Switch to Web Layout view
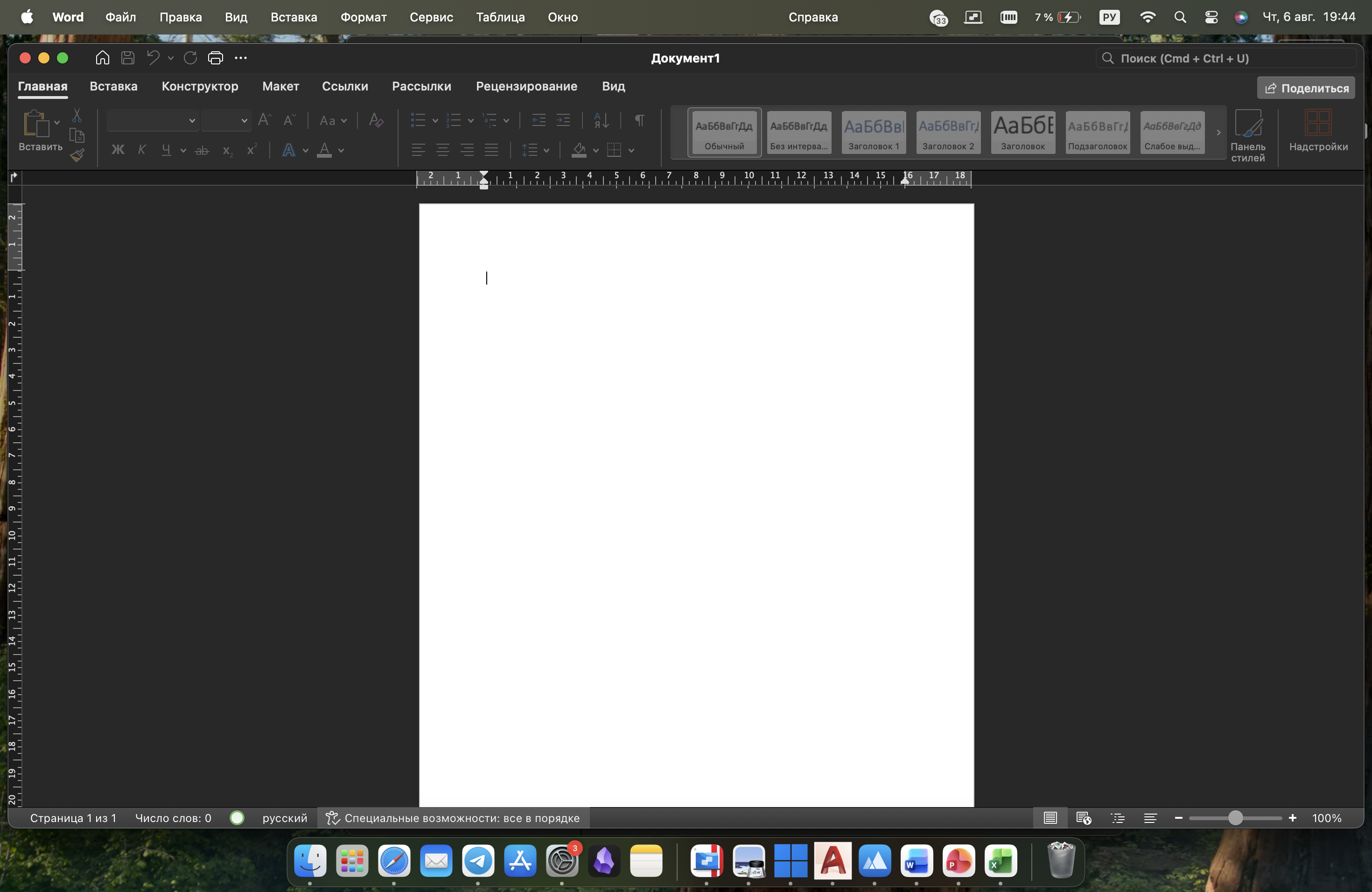 point(1084,818)
